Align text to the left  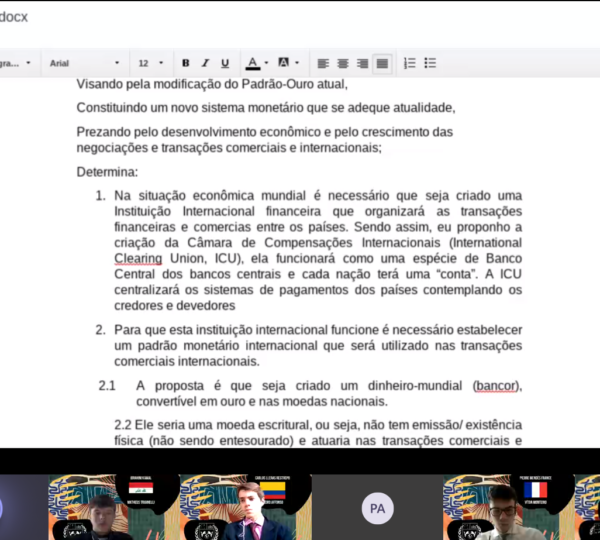[x=323, y=63]
